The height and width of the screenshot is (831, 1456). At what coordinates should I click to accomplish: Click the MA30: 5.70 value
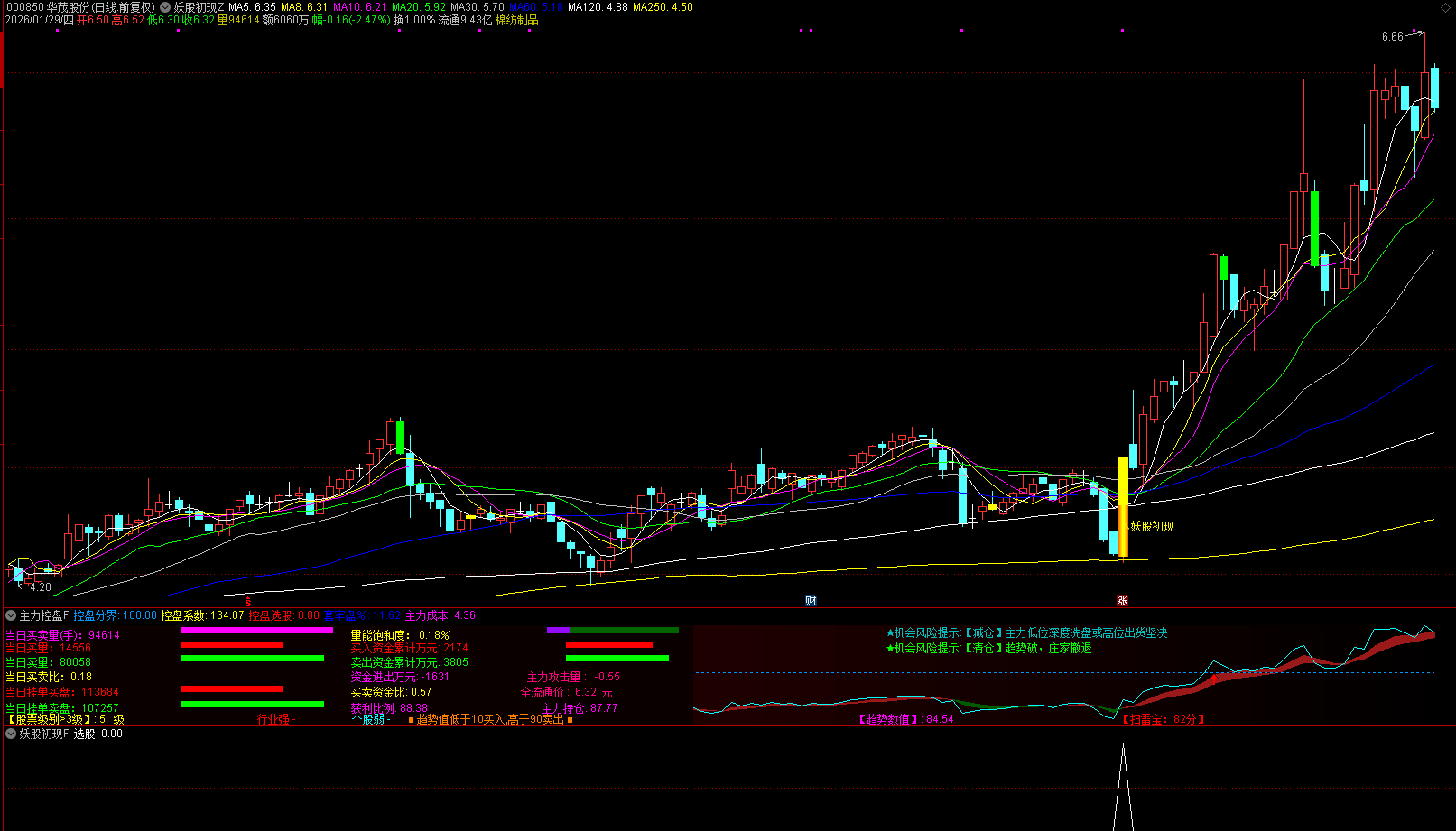point(478,7)
